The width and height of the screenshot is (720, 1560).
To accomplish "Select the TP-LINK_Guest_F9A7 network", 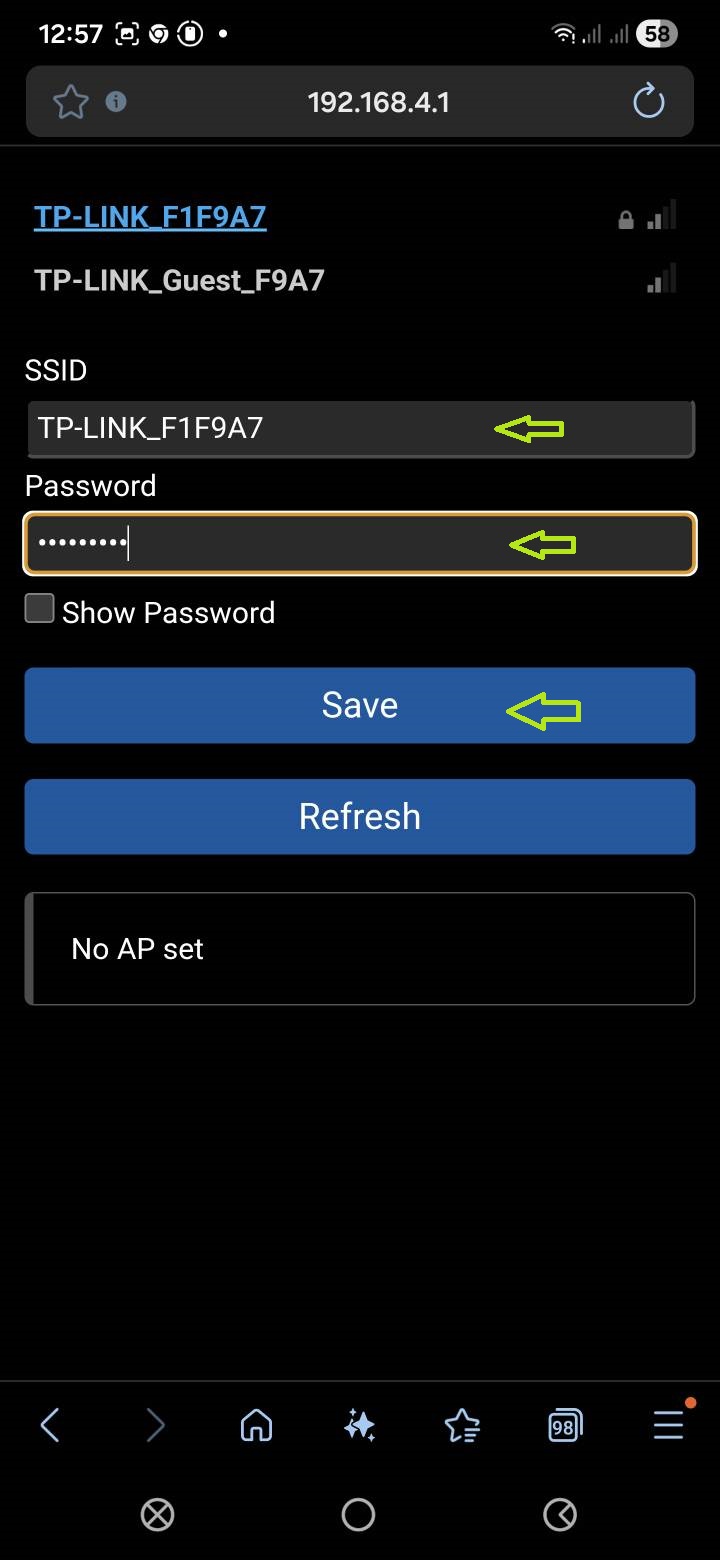I will [179, 280].
